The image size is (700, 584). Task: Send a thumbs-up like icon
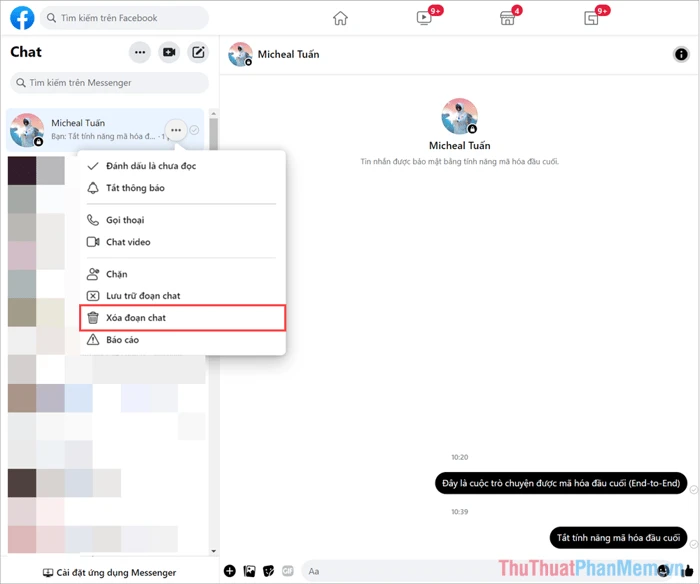coord(688,571)
